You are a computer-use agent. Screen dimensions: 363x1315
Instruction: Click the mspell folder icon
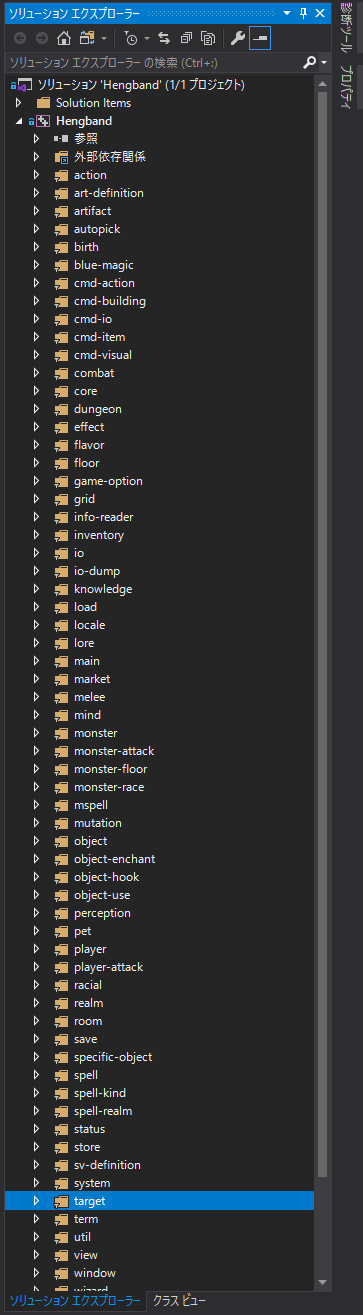pos(61,805)
